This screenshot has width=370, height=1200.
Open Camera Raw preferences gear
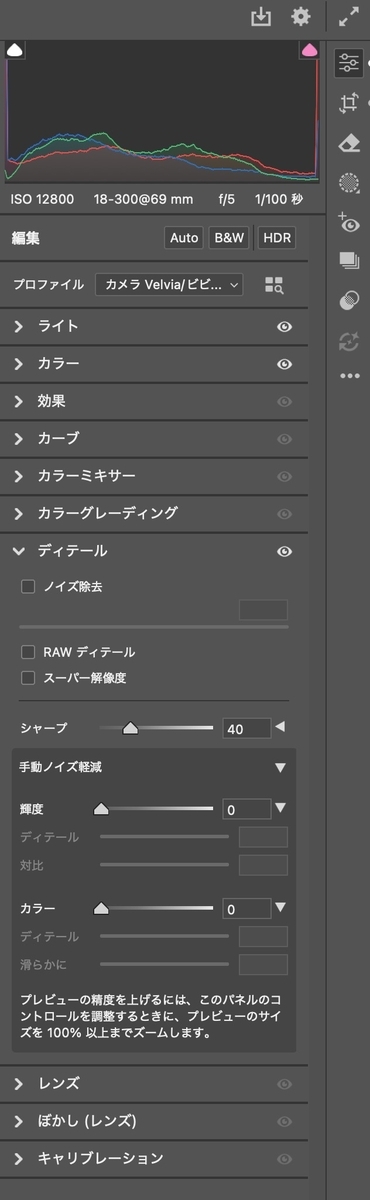pyautogui.click(x=300, y=17)
